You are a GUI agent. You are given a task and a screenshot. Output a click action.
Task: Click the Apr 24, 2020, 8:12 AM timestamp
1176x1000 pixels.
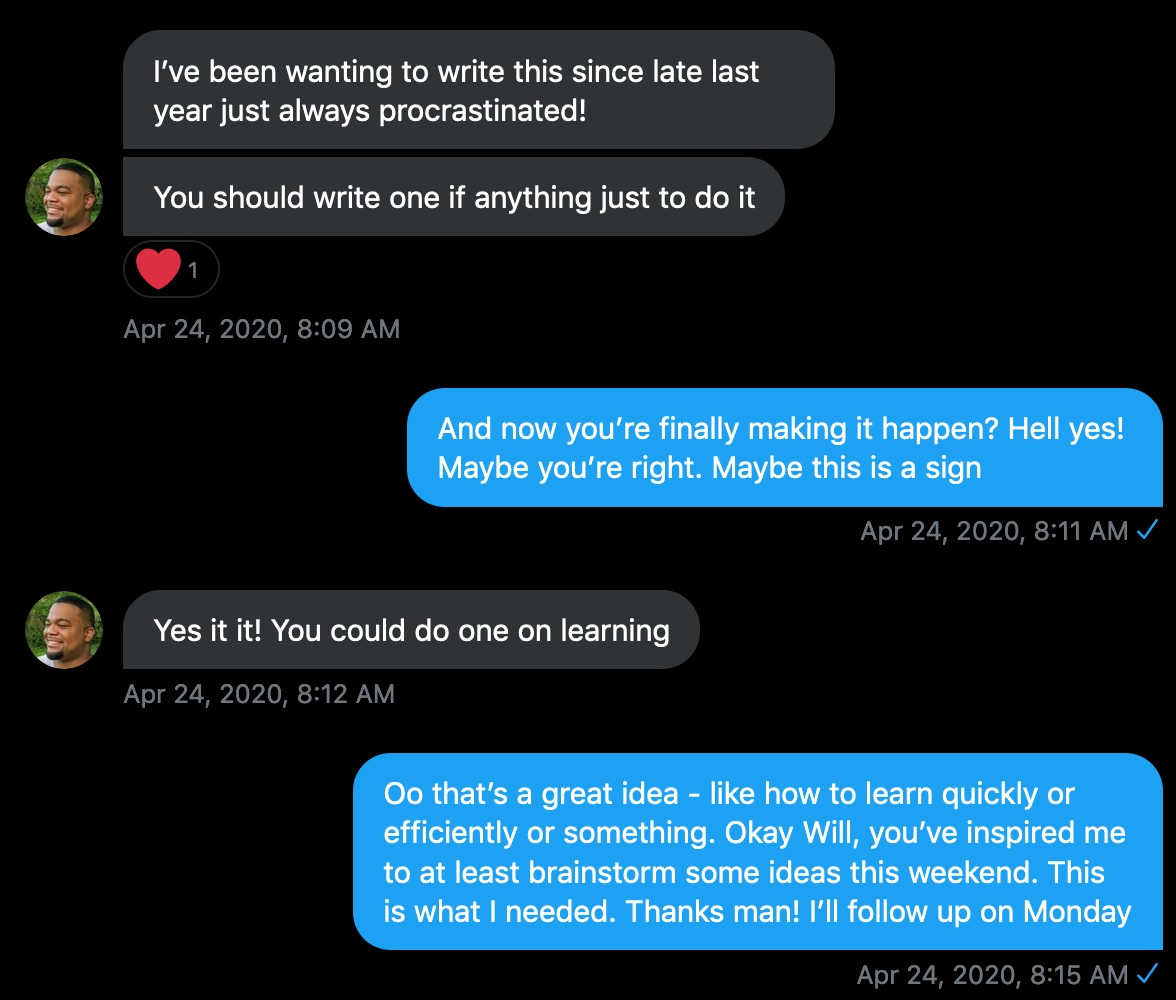pos(259,694)
